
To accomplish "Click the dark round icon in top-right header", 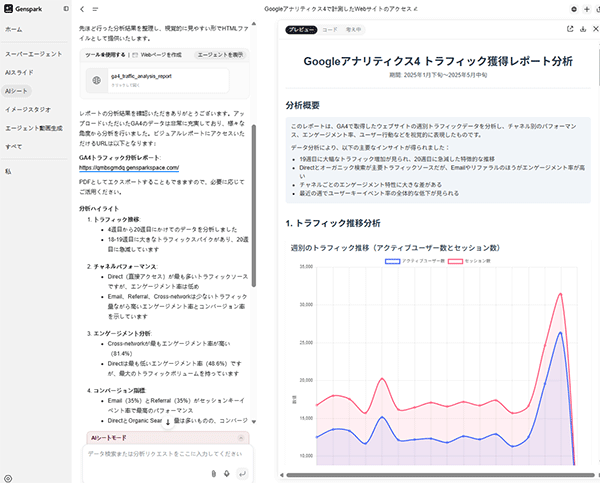I will [574, 9].
